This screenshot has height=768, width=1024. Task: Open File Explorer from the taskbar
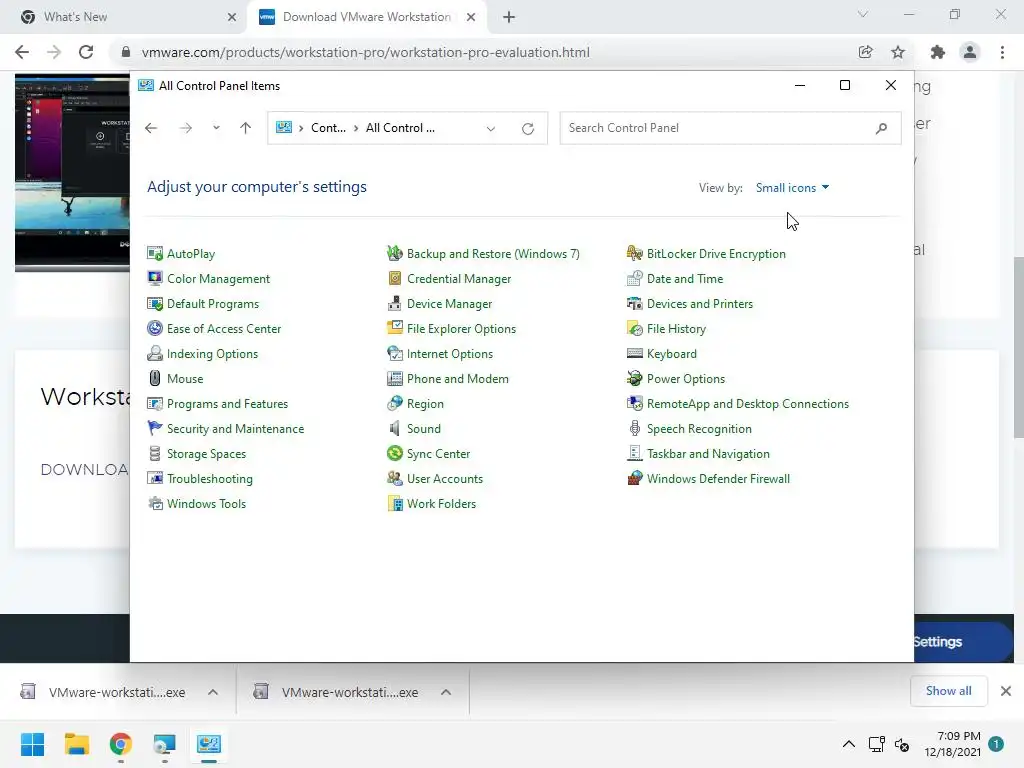tap(76, 744)
